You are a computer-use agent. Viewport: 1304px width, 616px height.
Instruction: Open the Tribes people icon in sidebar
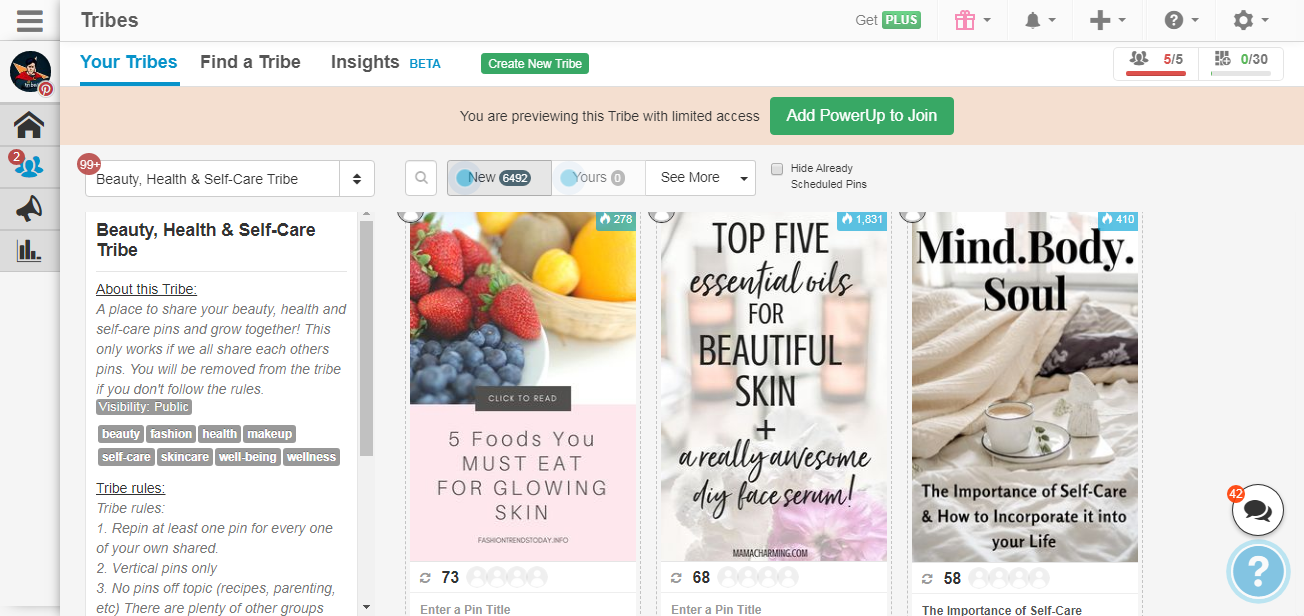(29, 166)
